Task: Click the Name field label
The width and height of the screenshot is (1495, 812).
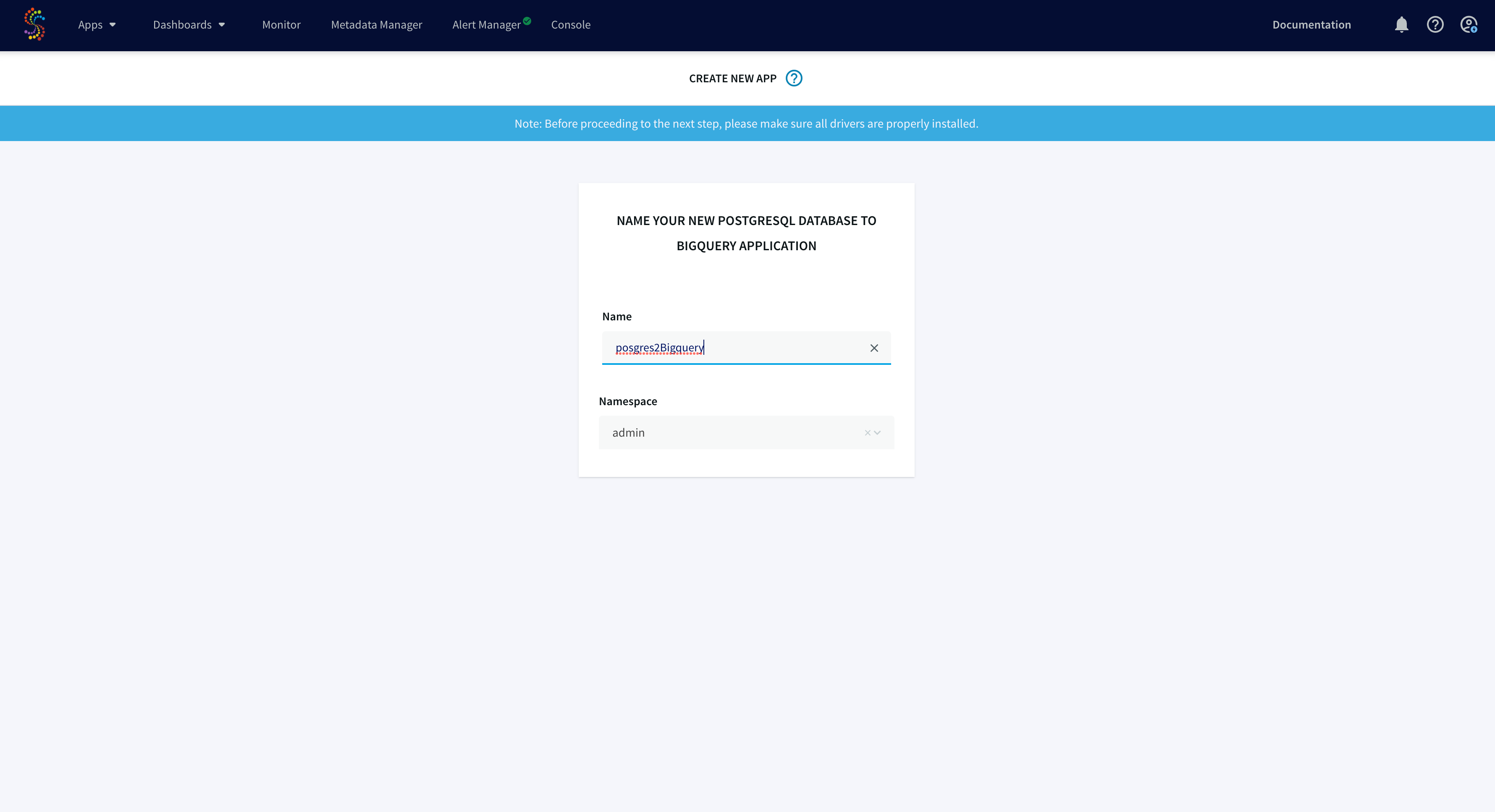Action: [x=616, y=316]
